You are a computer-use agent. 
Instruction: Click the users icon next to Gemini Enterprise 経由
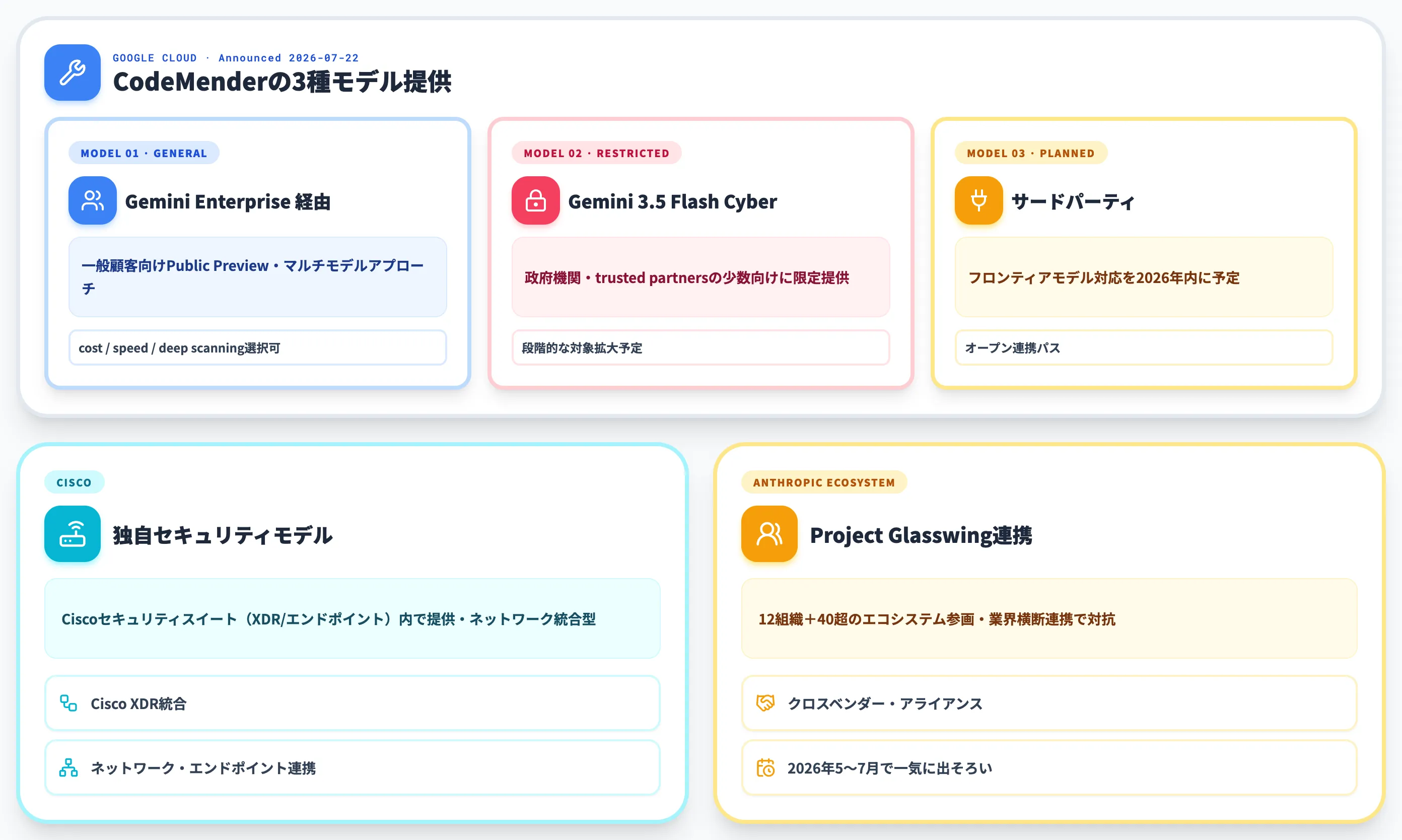point(92,200)
